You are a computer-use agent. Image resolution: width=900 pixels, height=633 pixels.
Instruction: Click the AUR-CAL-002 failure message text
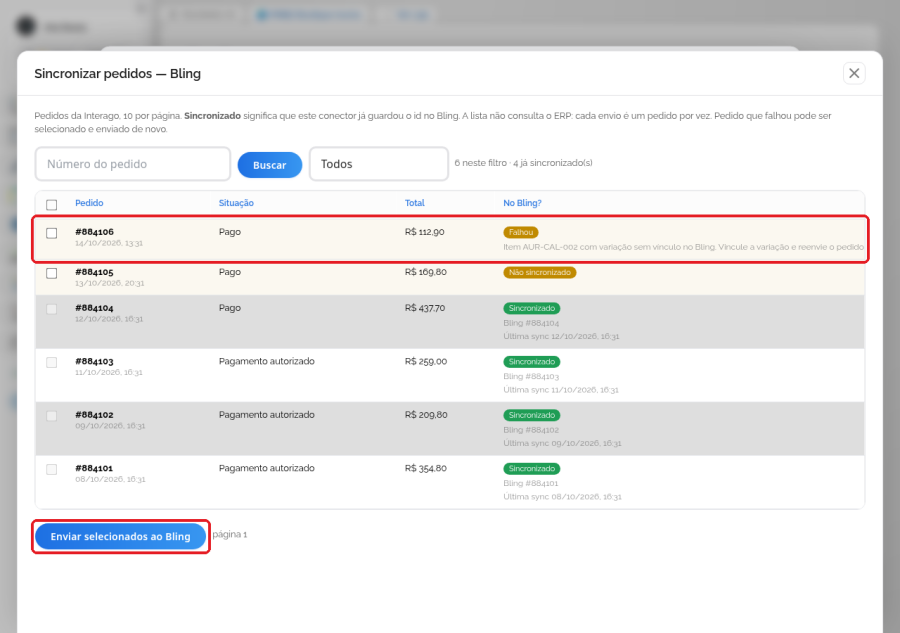[x=684, y=247]
